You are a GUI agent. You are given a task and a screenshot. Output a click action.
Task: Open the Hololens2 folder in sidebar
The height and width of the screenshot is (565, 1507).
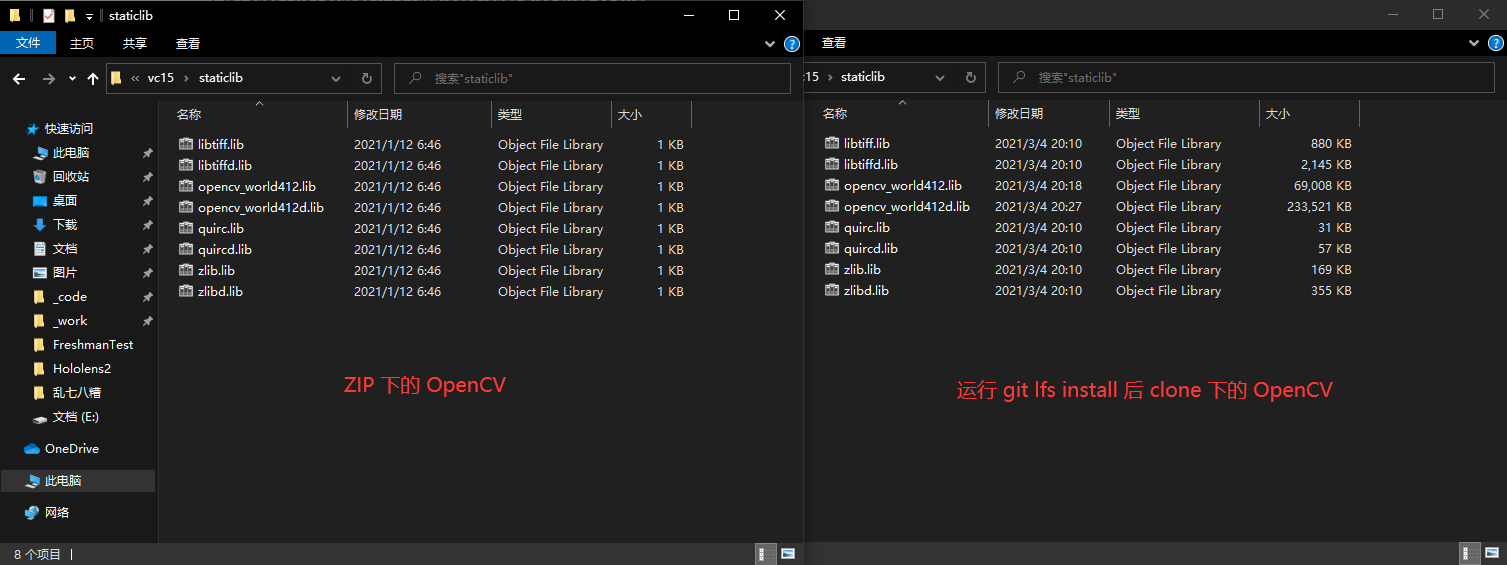(82, 369)
